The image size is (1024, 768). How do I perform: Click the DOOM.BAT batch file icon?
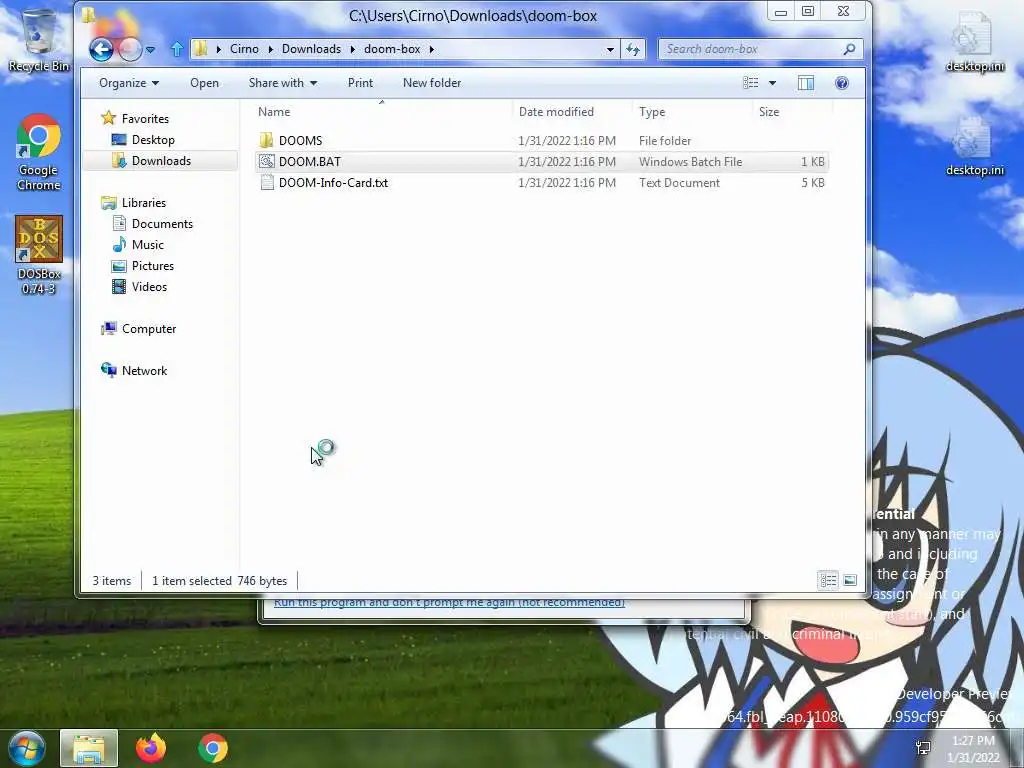pyautogui.click(x=266, y=161)
